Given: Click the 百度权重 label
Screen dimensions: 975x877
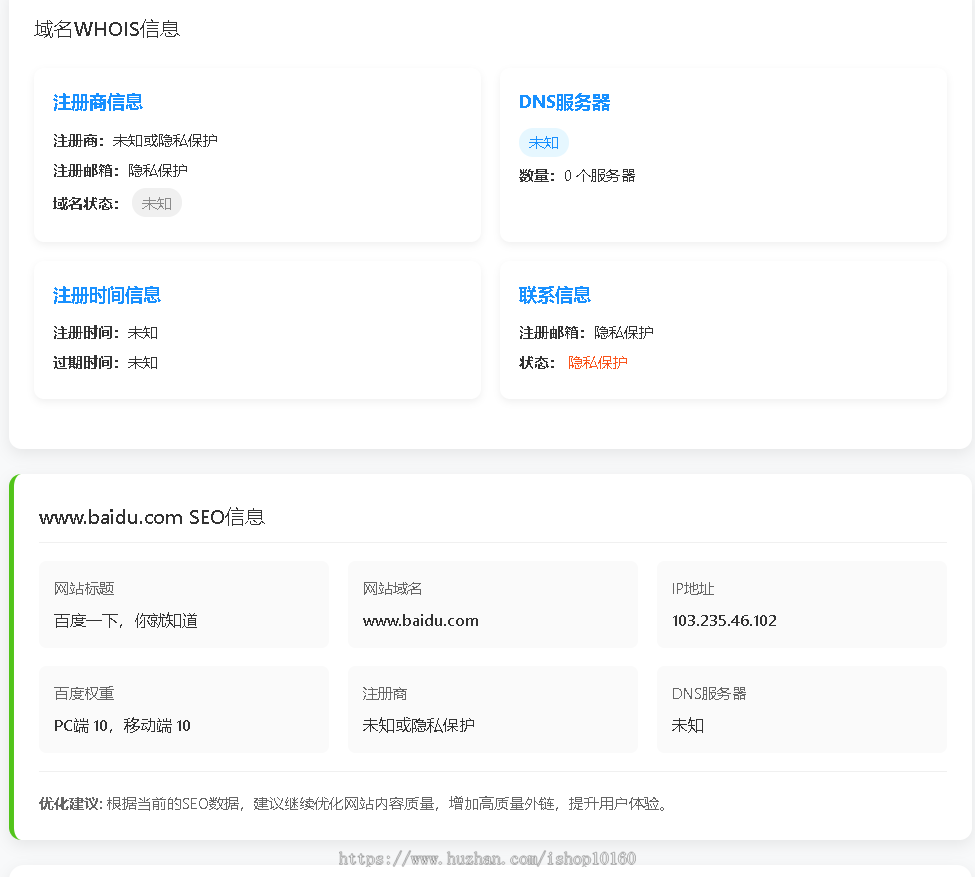Looking at the screenshot, I should [x=84, y=694].
